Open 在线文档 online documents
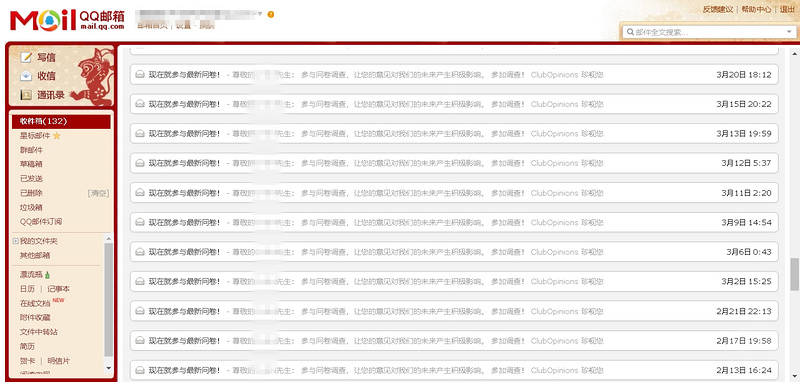This screenshot has height=382, width=800. (x=35, y=303)
